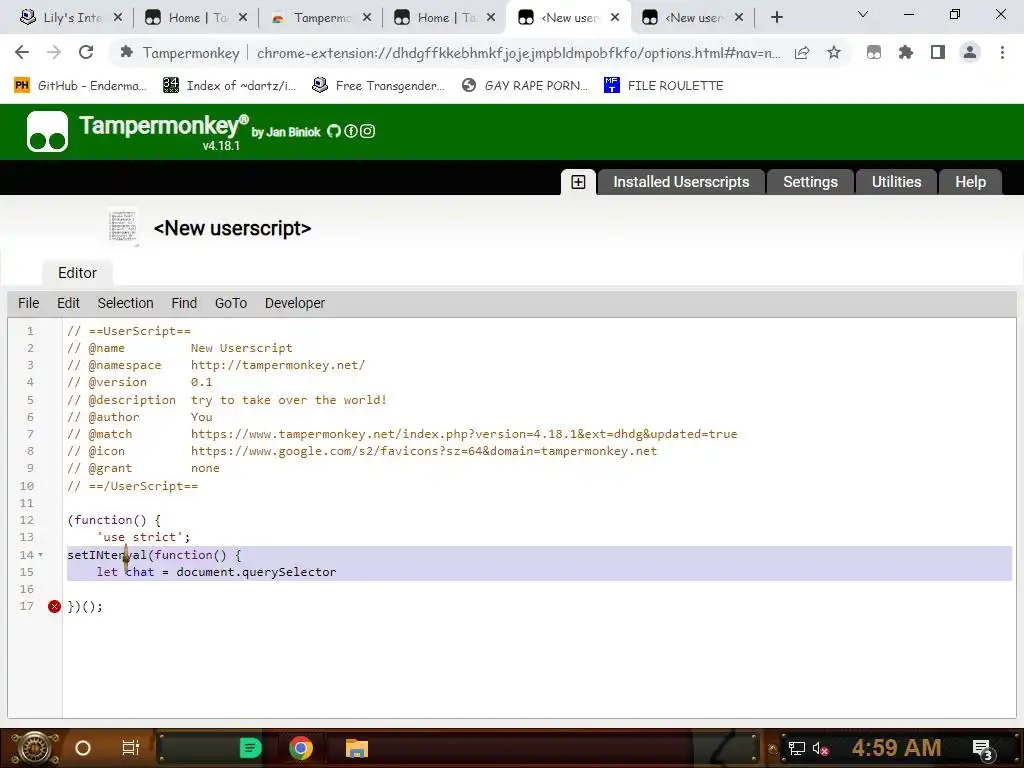This screenshot has height=768, width=1024.
Task: Open a new browser tab
Action: pos(776,18)
